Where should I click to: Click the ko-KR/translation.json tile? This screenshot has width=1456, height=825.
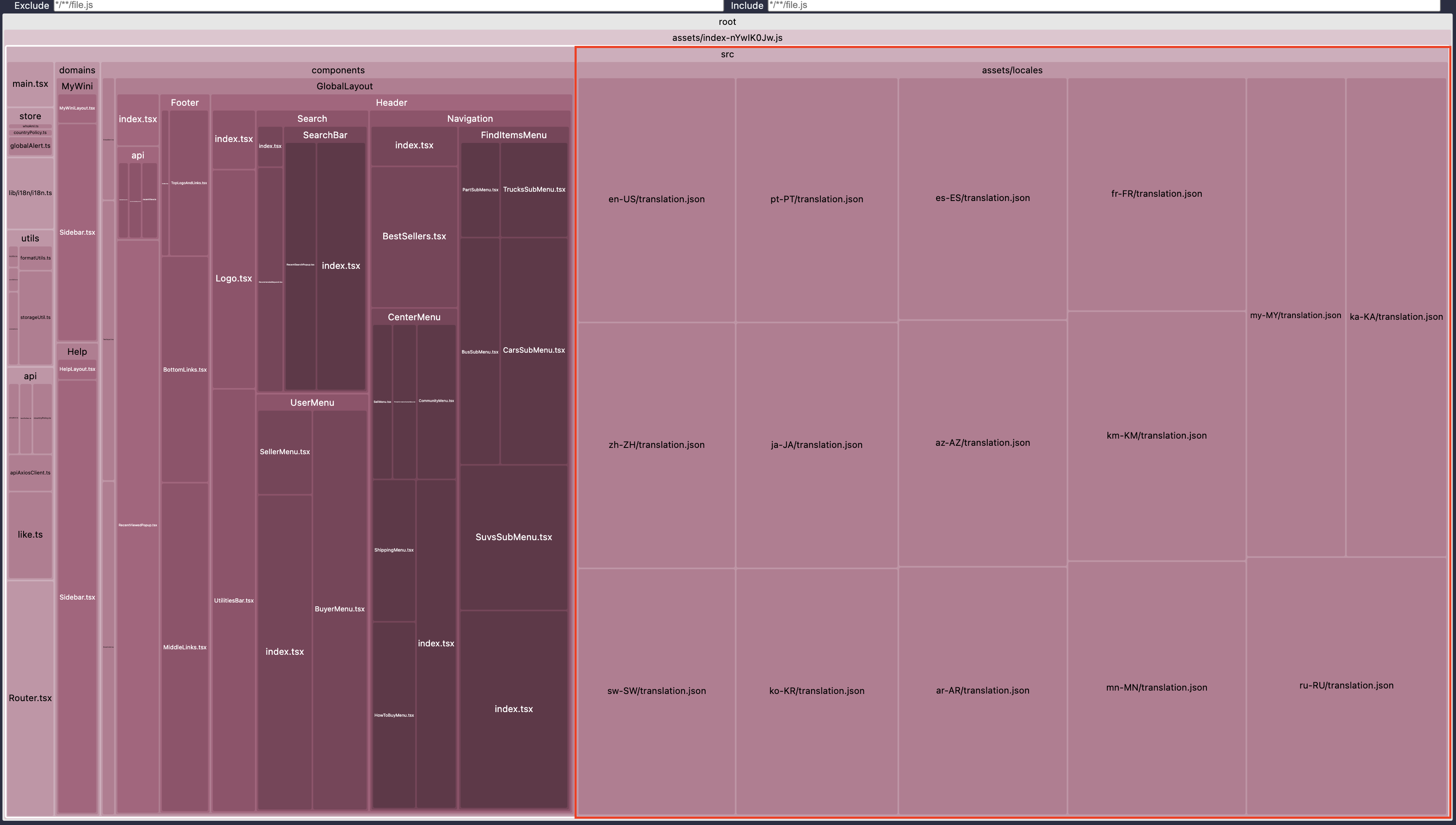(x=816, y=691)
